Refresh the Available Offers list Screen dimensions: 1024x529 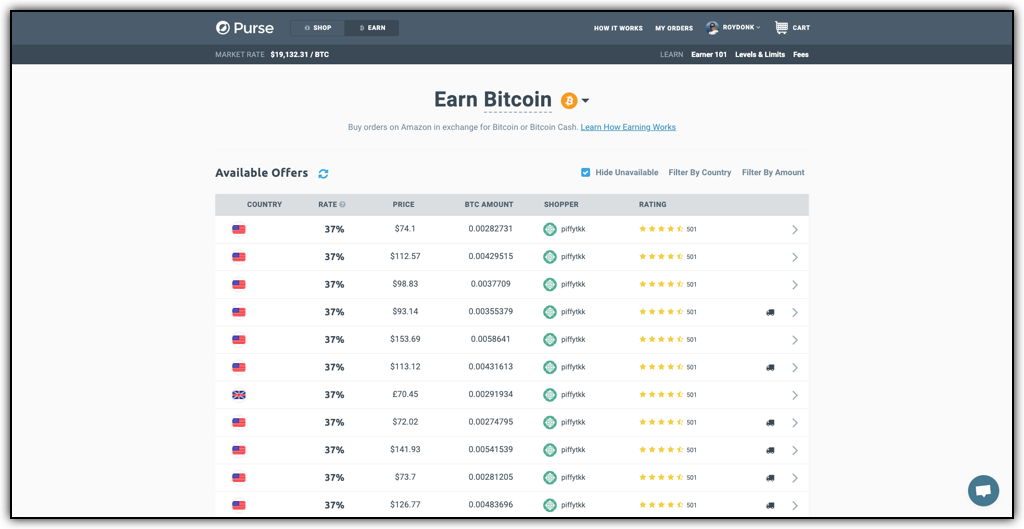(323, 174)
